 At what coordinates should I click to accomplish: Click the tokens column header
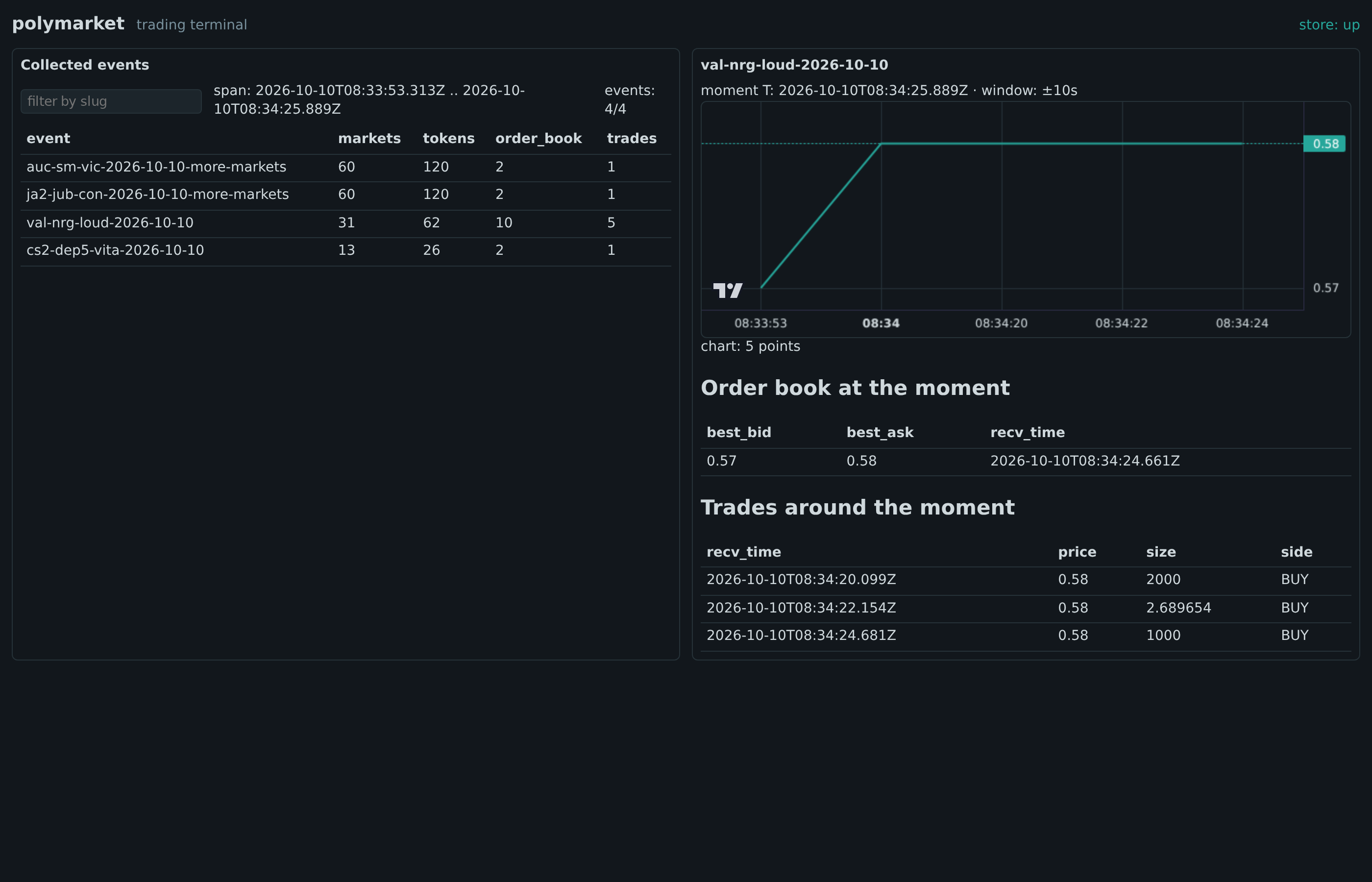(x=448, y=139)
